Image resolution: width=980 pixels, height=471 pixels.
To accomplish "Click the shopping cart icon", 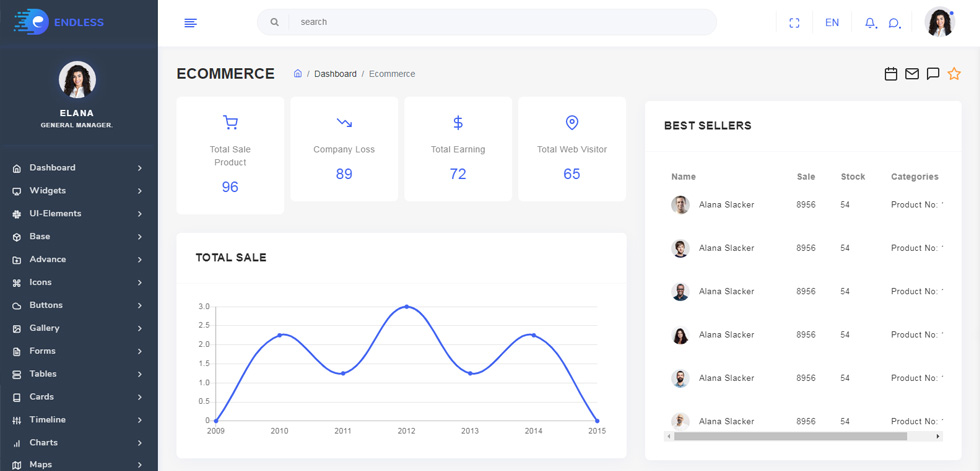I will coord(230,122).
